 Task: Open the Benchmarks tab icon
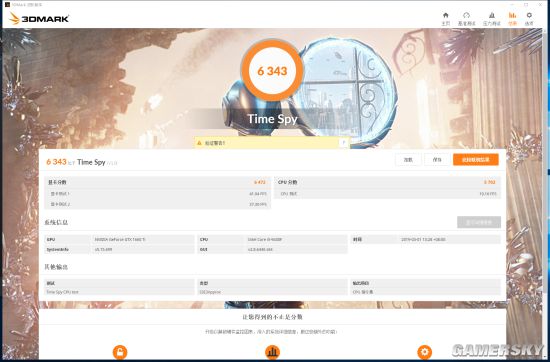[x=466, y=15]
